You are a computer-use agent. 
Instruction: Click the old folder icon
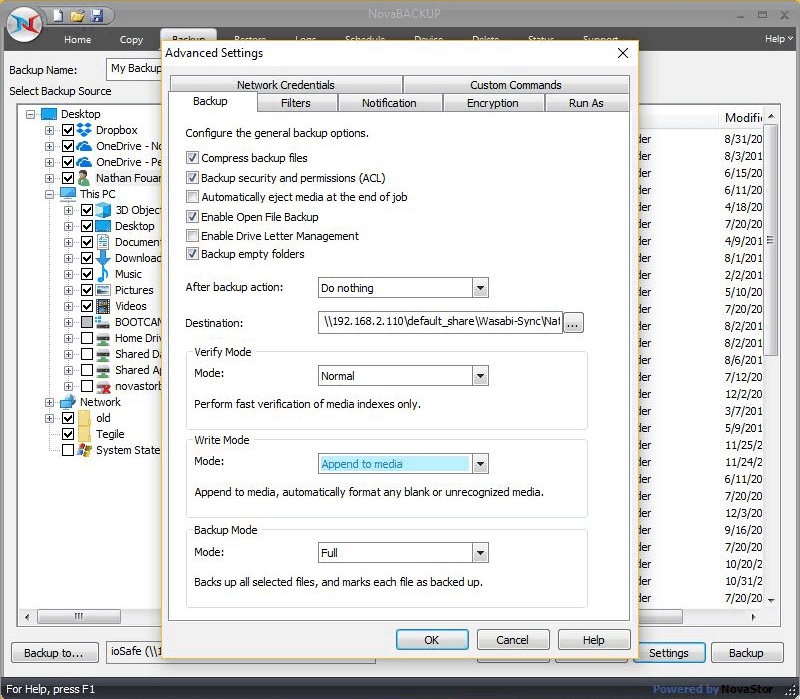pos(84,418)
